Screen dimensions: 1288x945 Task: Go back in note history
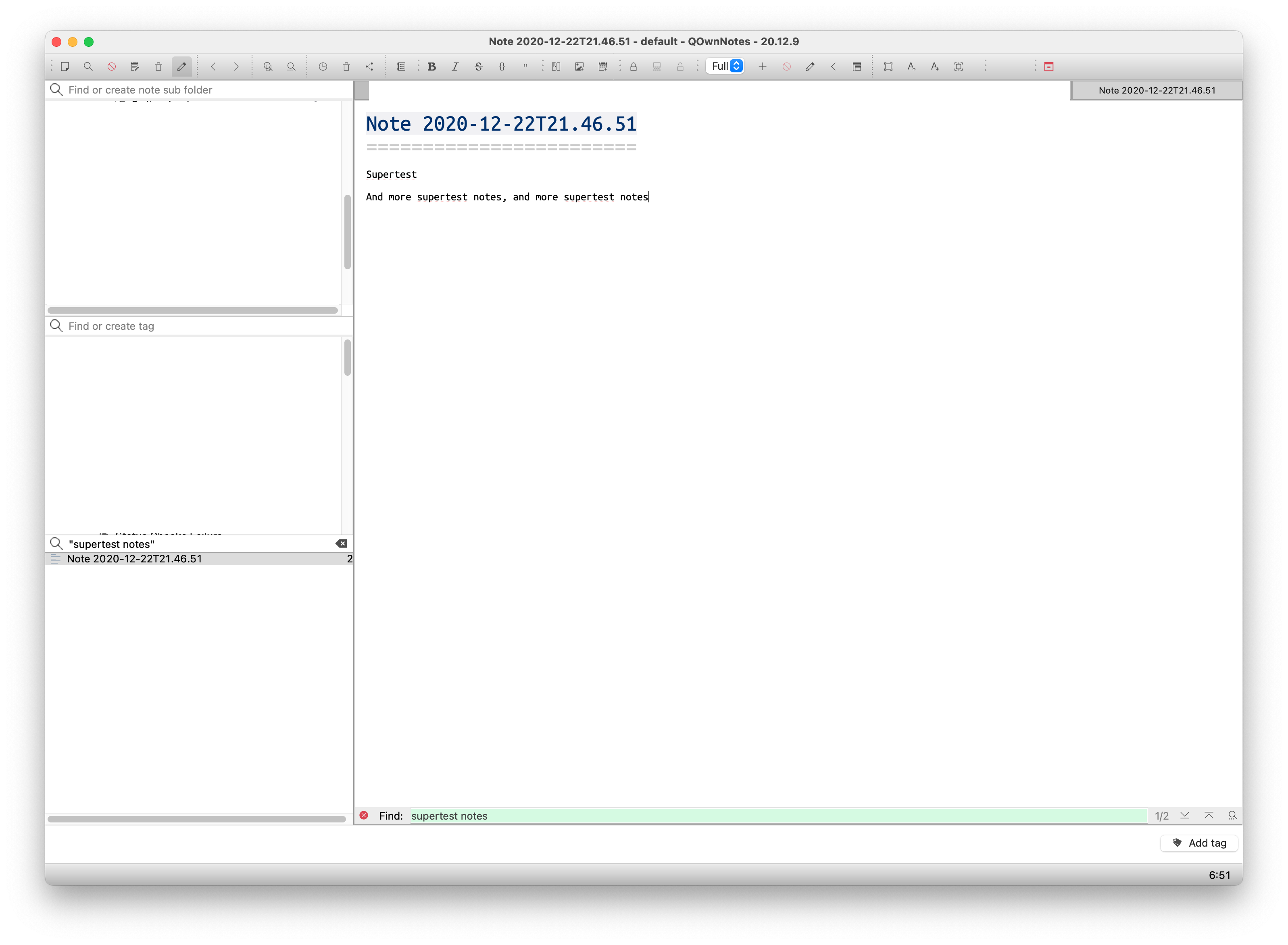click(x=213, y=67)
